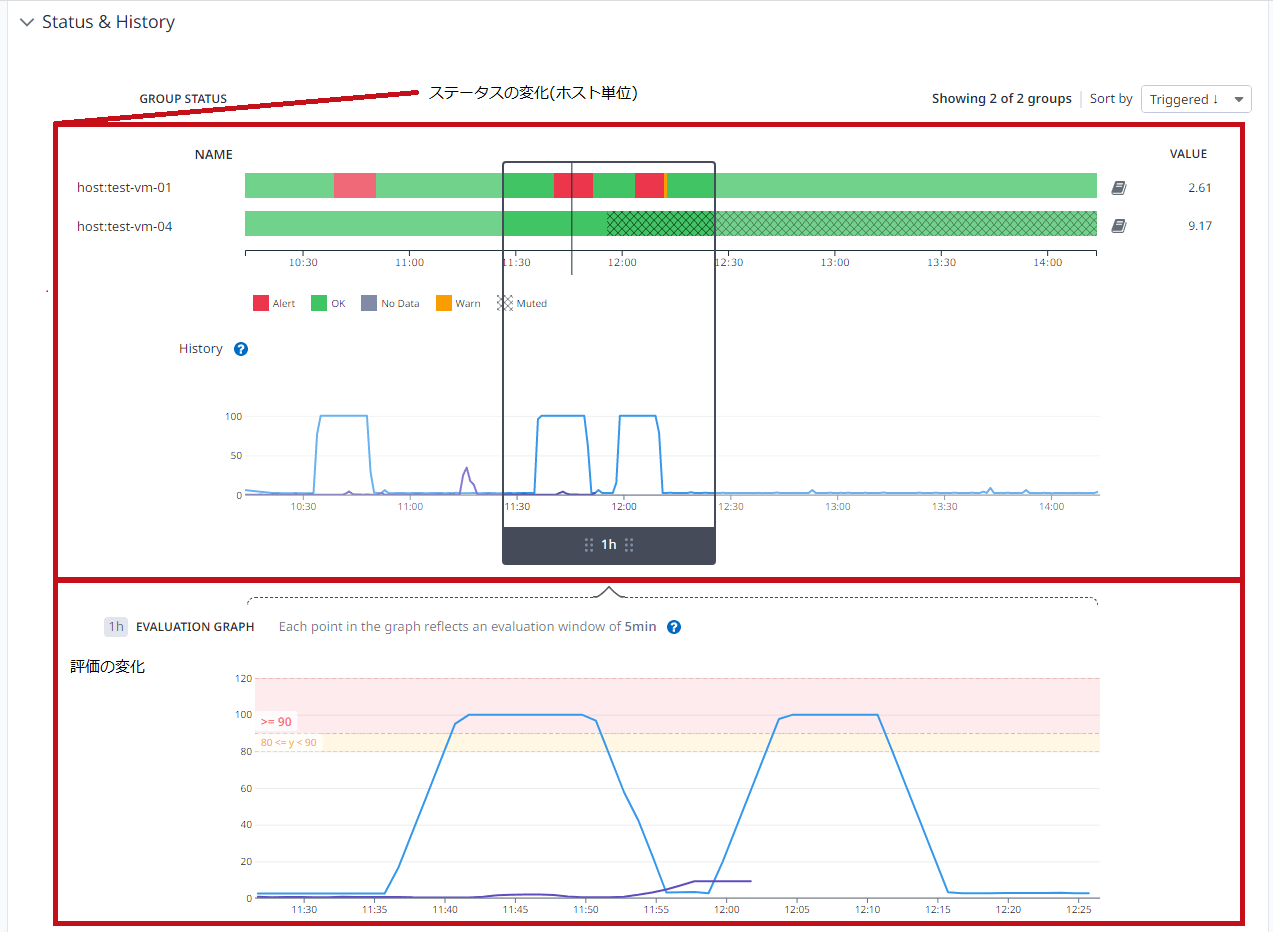Select the host:test-vm-01 group name
The width and height of the screenshot is (1273, 932).
point(125,187)
